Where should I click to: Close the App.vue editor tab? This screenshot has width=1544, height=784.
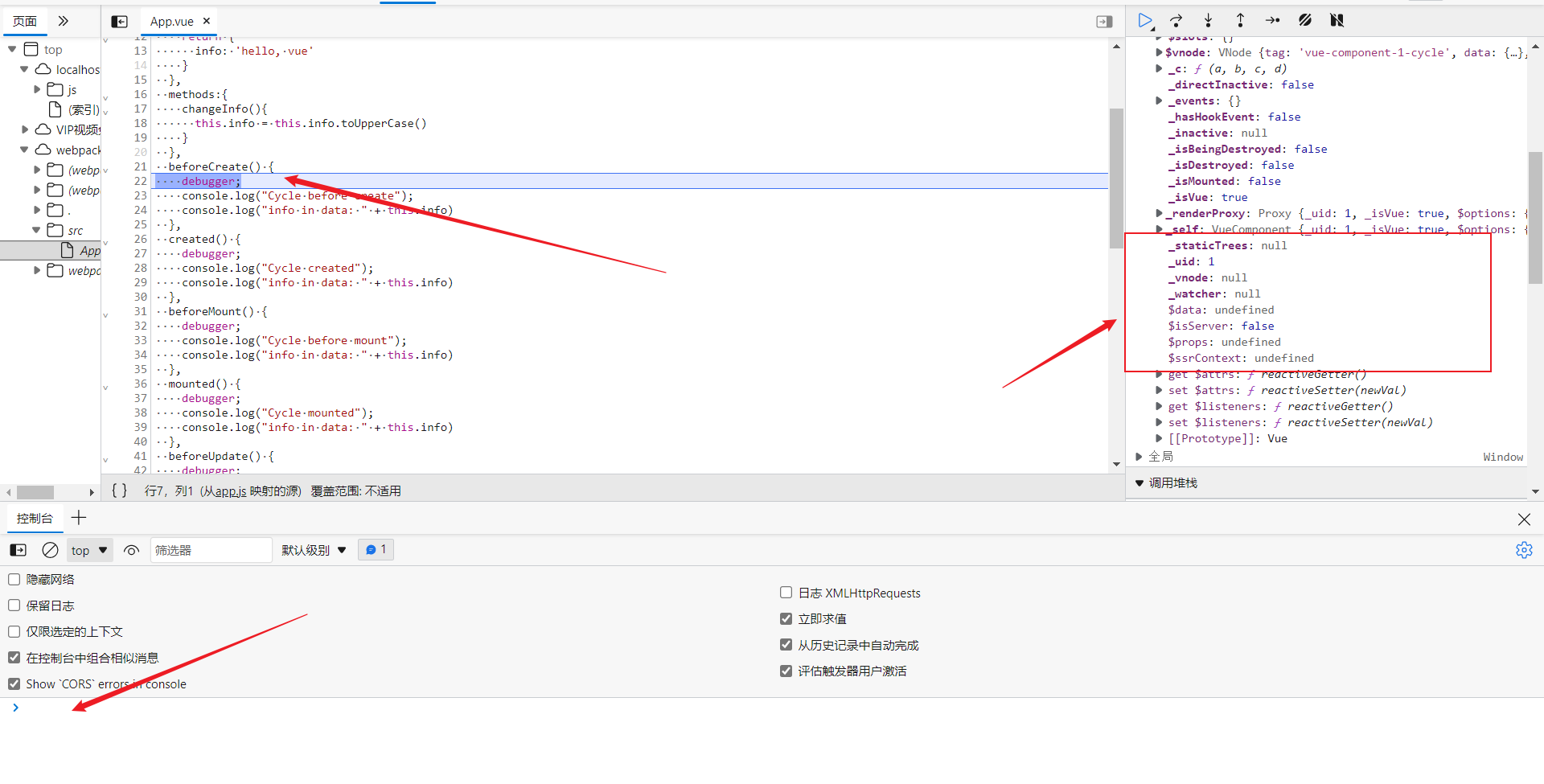[x=207, y=21]
